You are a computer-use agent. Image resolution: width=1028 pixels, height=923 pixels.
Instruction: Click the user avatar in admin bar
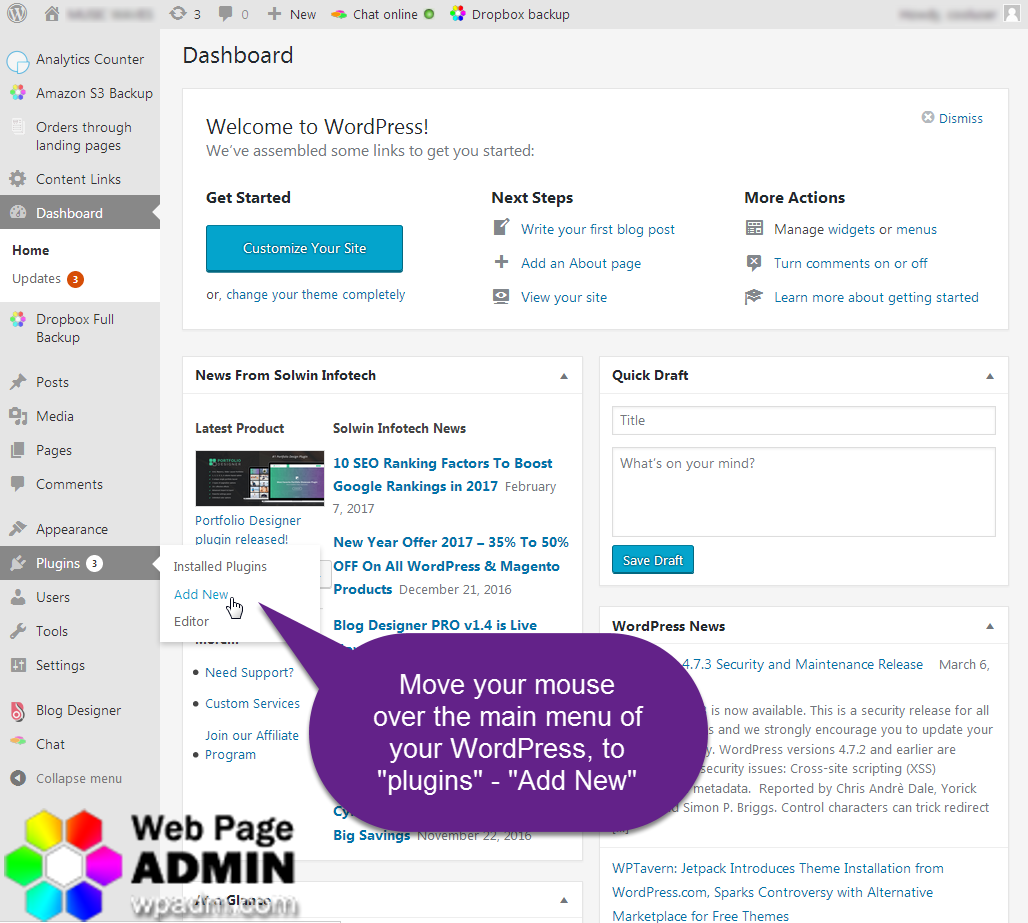[x=1012, y=14]
